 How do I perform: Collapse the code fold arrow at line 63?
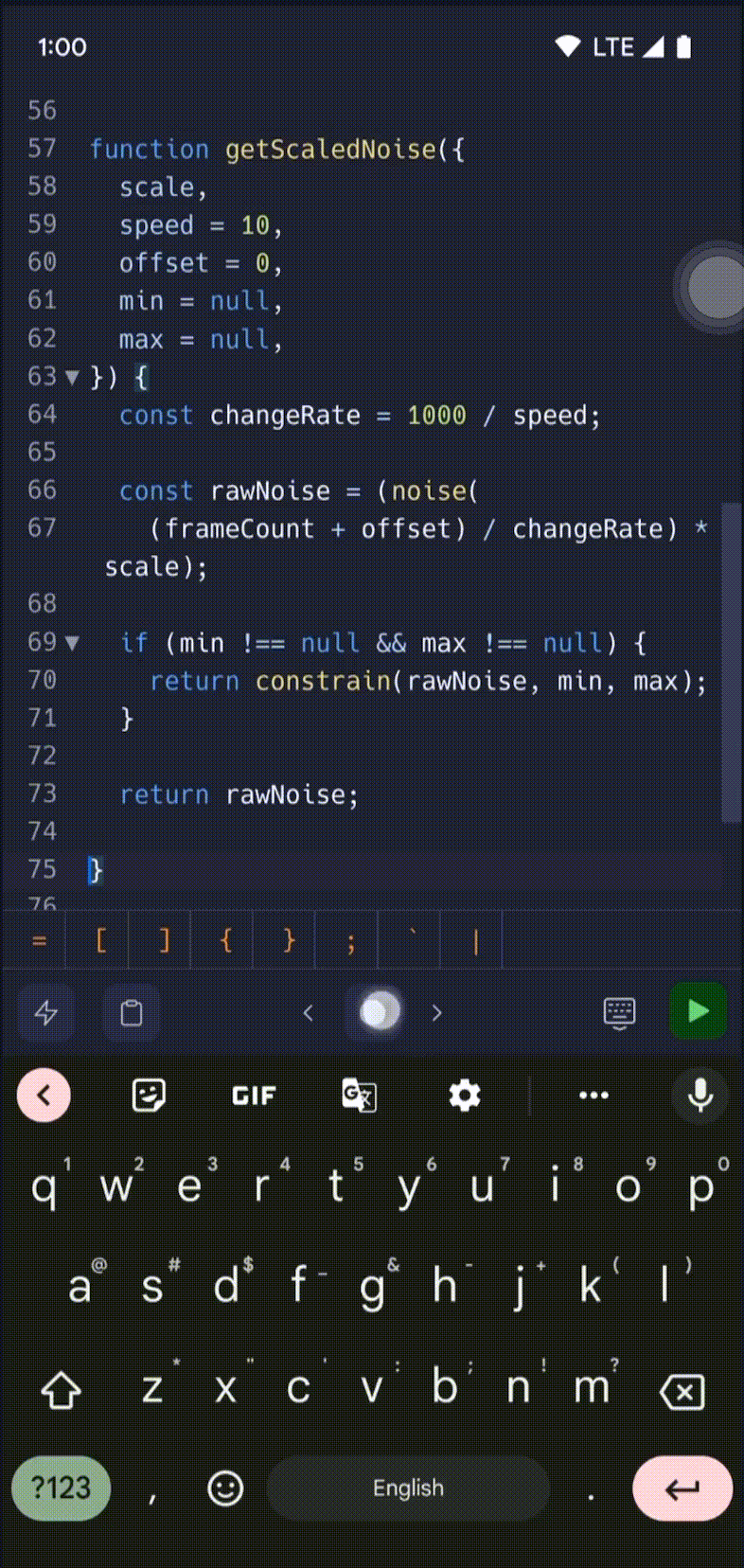click(x=72, y=378)
